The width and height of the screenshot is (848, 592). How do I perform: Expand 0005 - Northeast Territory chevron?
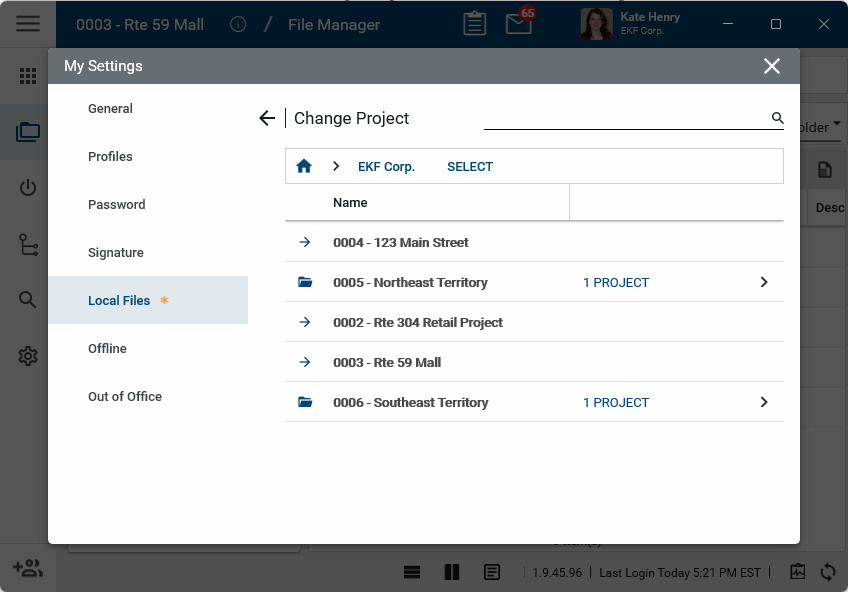click(x=764, y=282)
